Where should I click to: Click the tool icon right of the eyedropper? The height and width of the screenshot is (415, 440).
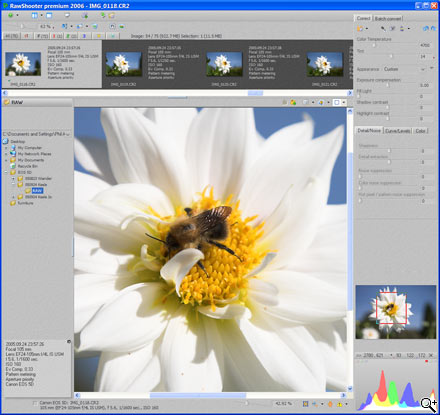(393, 29)
